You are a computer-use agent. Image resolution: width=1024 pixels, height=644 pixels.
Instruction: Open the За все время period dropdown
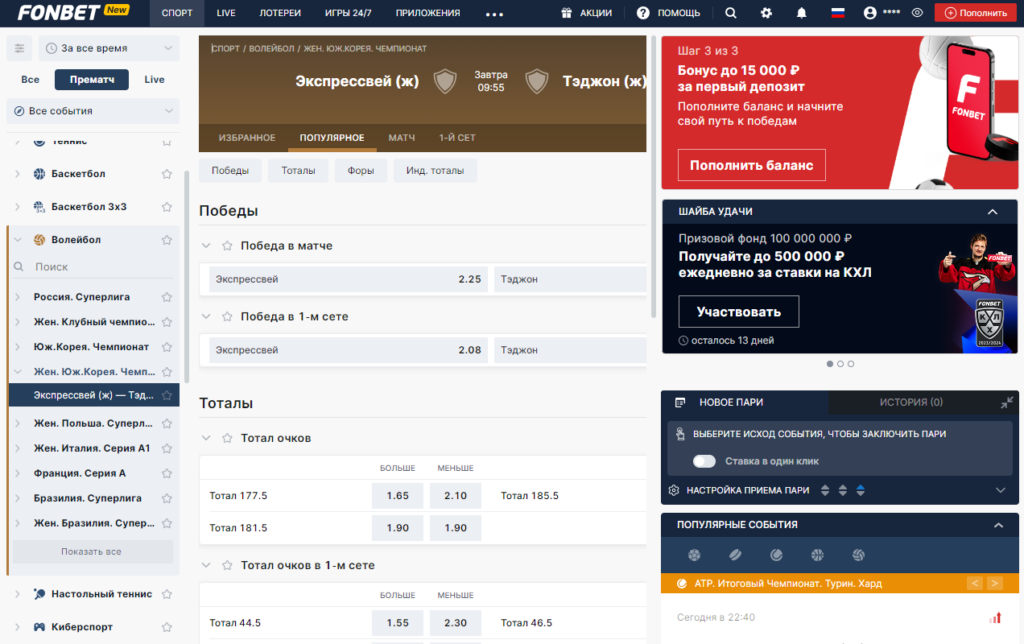pyautogui.click(x=109, y=48)
